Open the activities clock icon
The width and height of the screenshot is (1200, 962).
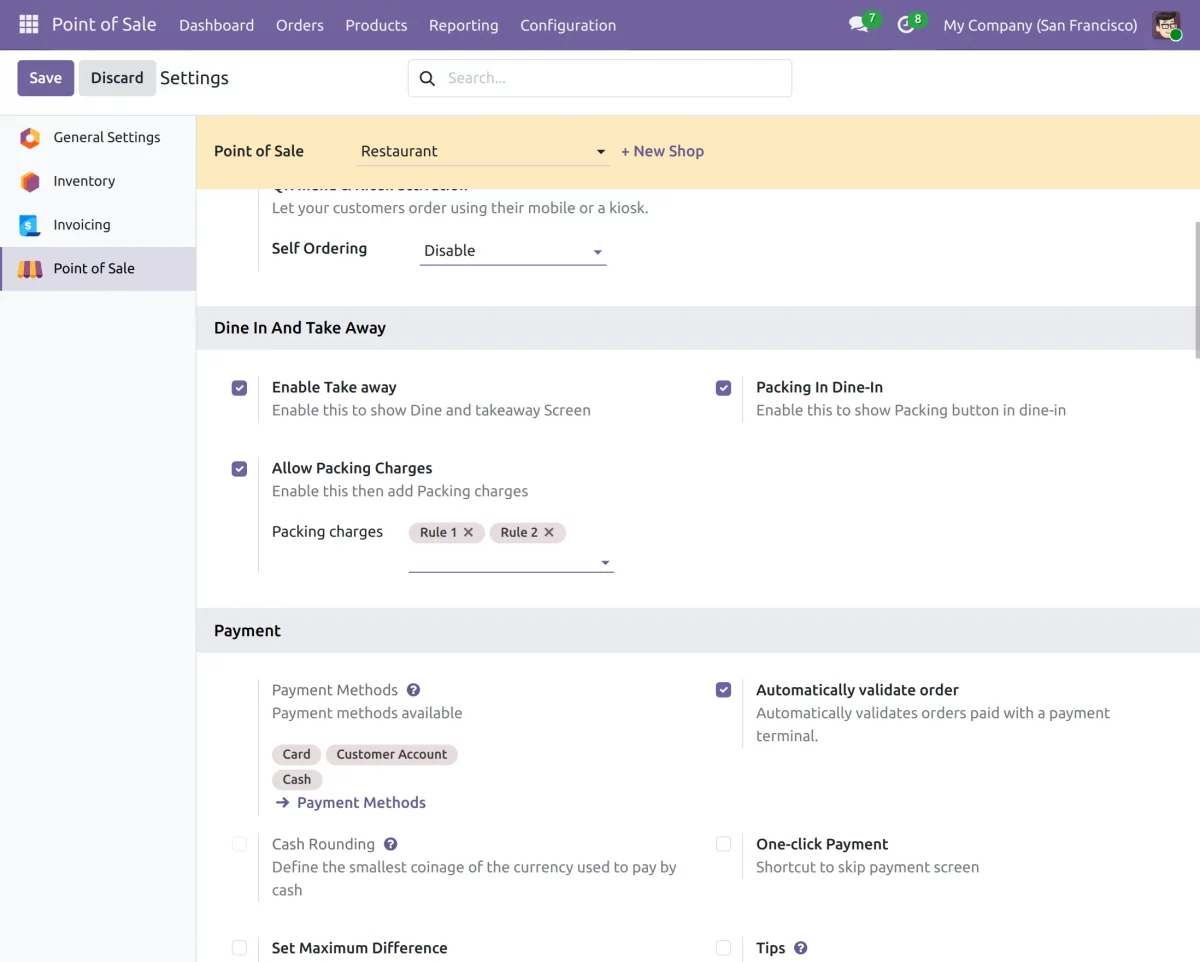point(906,25)
